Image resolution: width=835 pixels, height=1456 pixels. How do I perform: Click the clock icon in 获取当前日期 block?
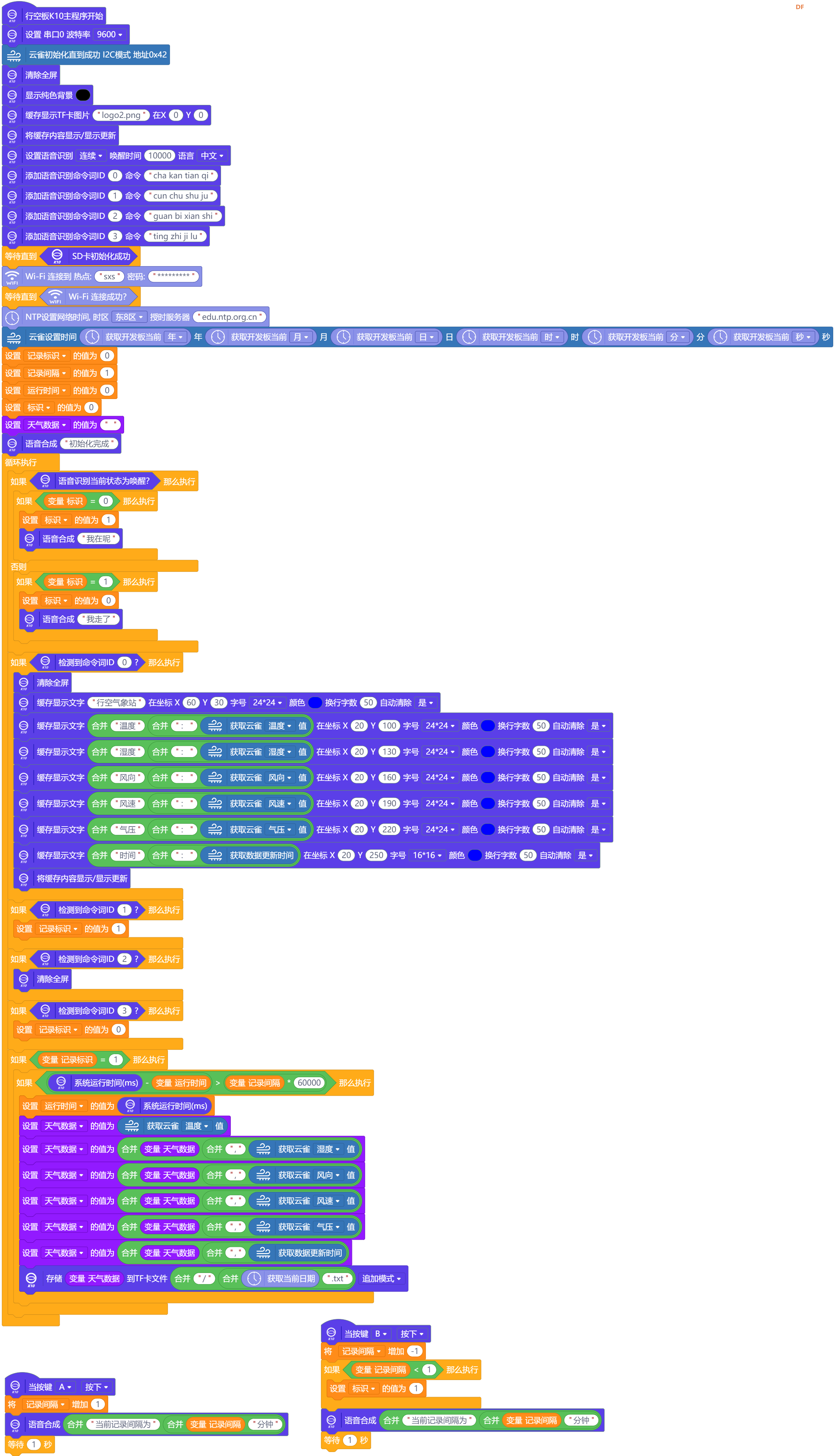[255, 1279]
